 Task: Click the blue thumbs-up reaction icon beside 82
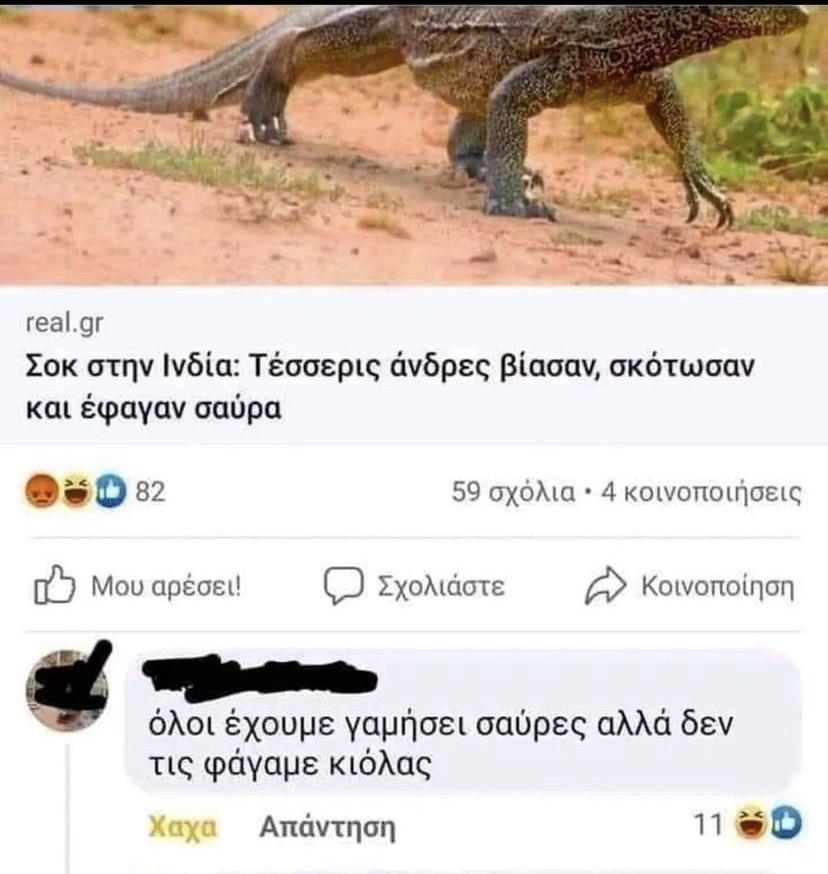click(110, 491)
